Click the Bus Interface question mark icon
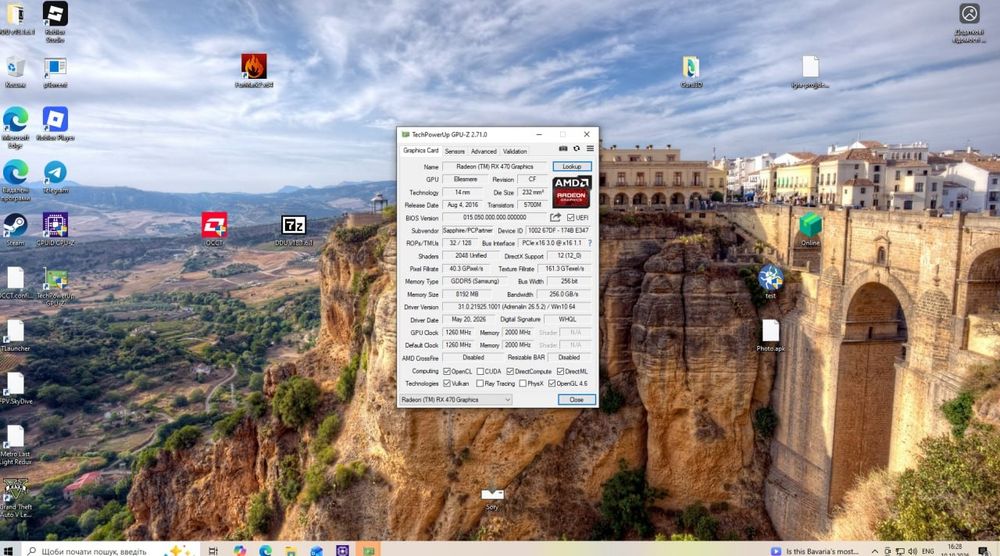The height and width of the screenshot is (556, 1000). (x=590, y=243)
